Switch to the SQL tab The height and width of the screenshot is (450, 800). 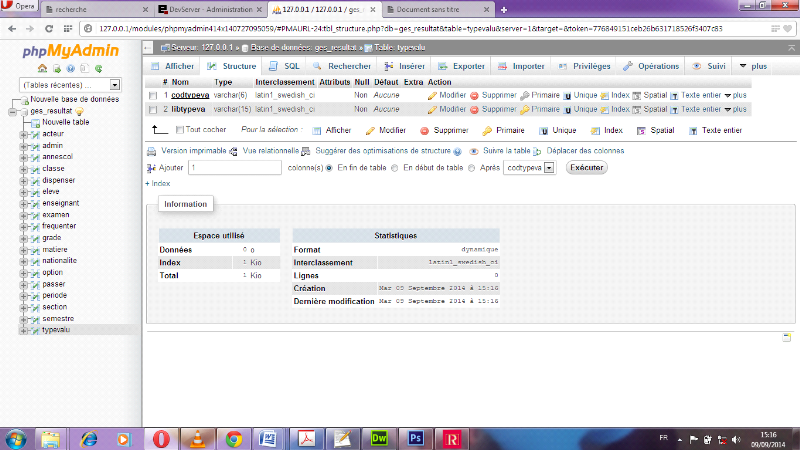pos(285,66)
